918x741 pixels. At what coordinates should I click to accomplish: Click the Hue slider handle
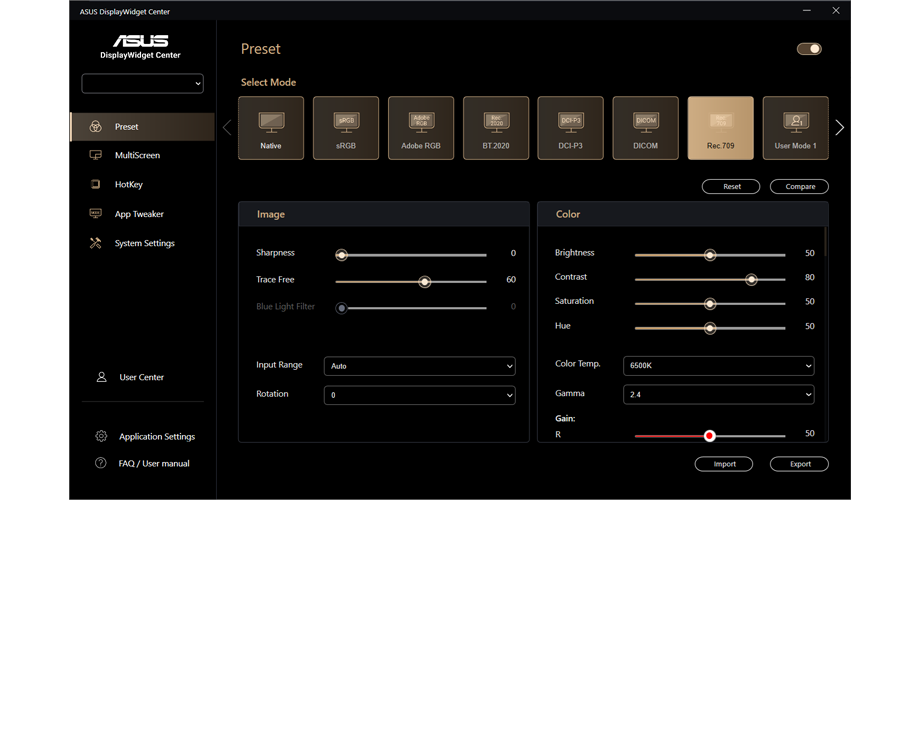tap(710, 328)
